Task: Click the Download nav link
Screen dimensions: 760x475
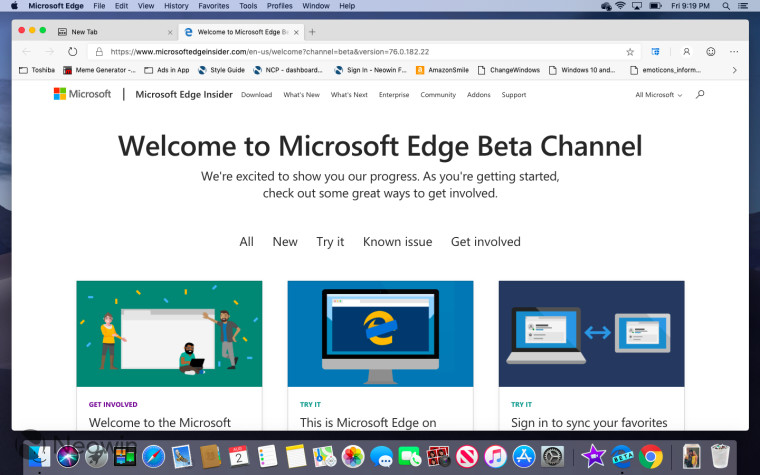Action: coord(256,95)
